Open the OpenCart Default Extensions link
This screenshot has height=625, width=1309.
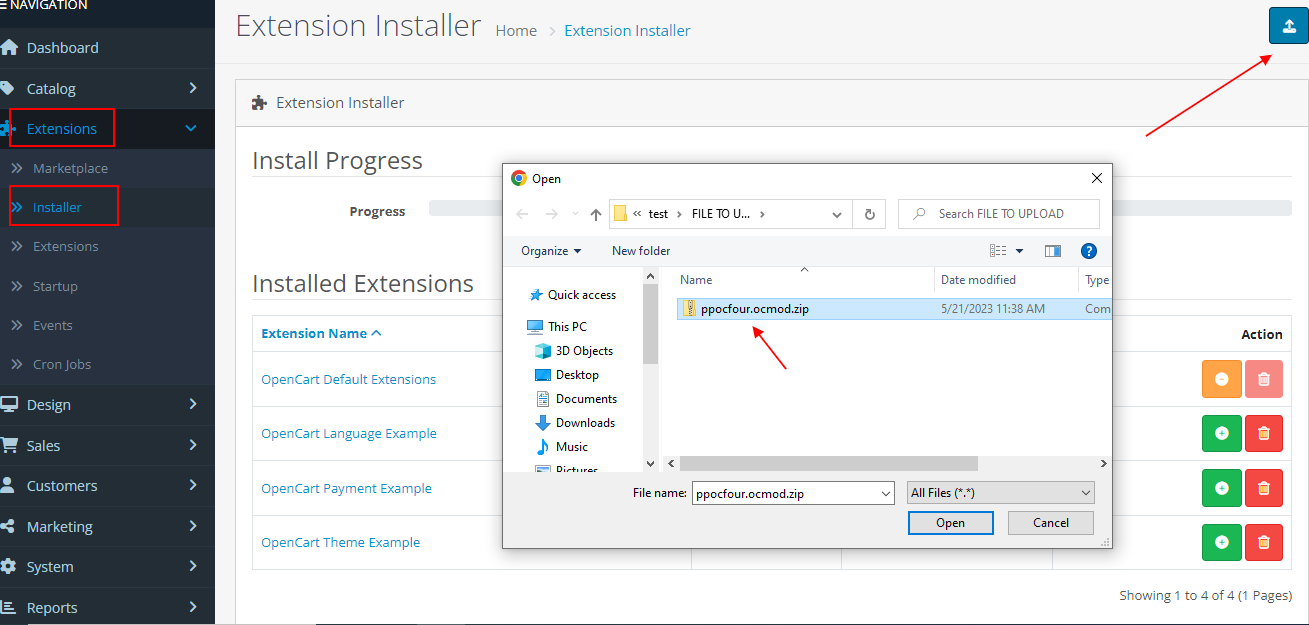click(349, 379)
